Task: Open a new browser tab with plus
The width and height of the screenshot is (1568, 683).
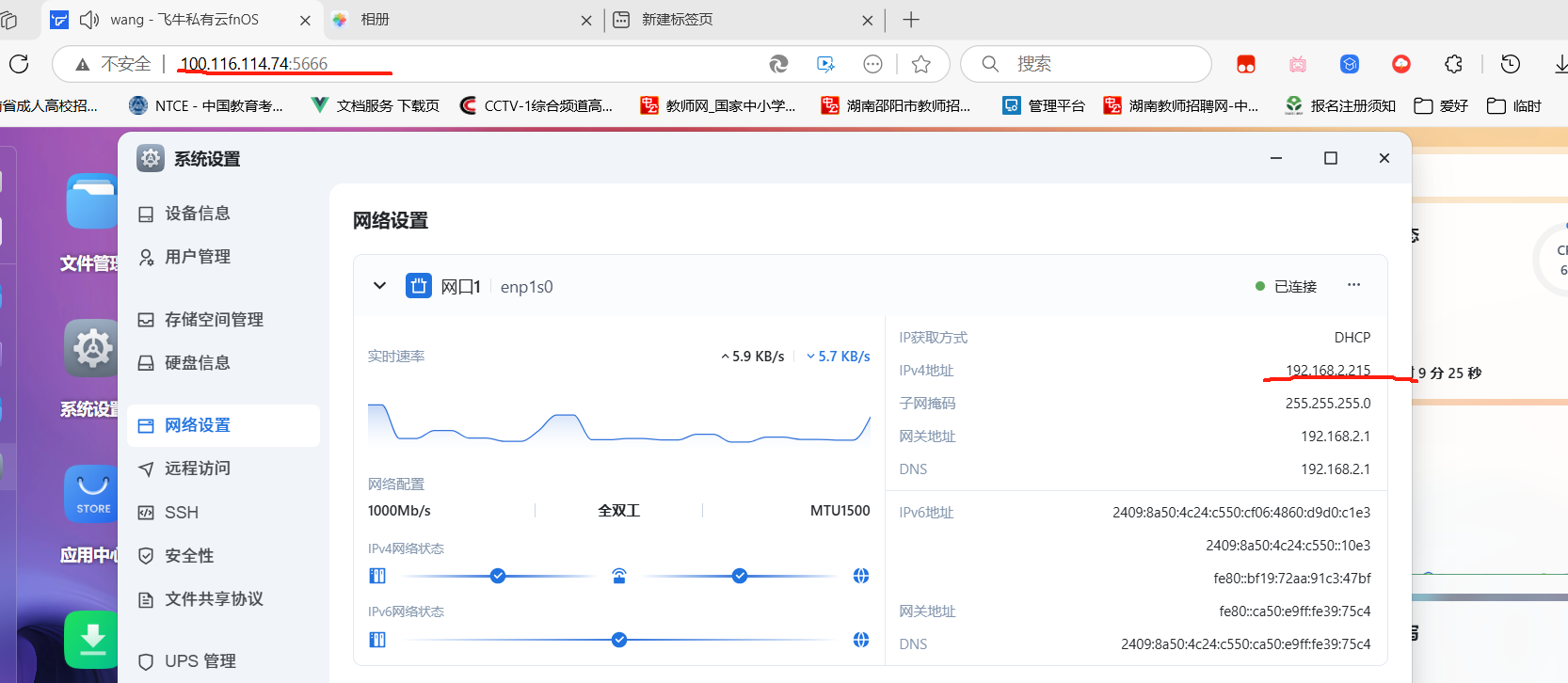Action: tap(911, 20)
